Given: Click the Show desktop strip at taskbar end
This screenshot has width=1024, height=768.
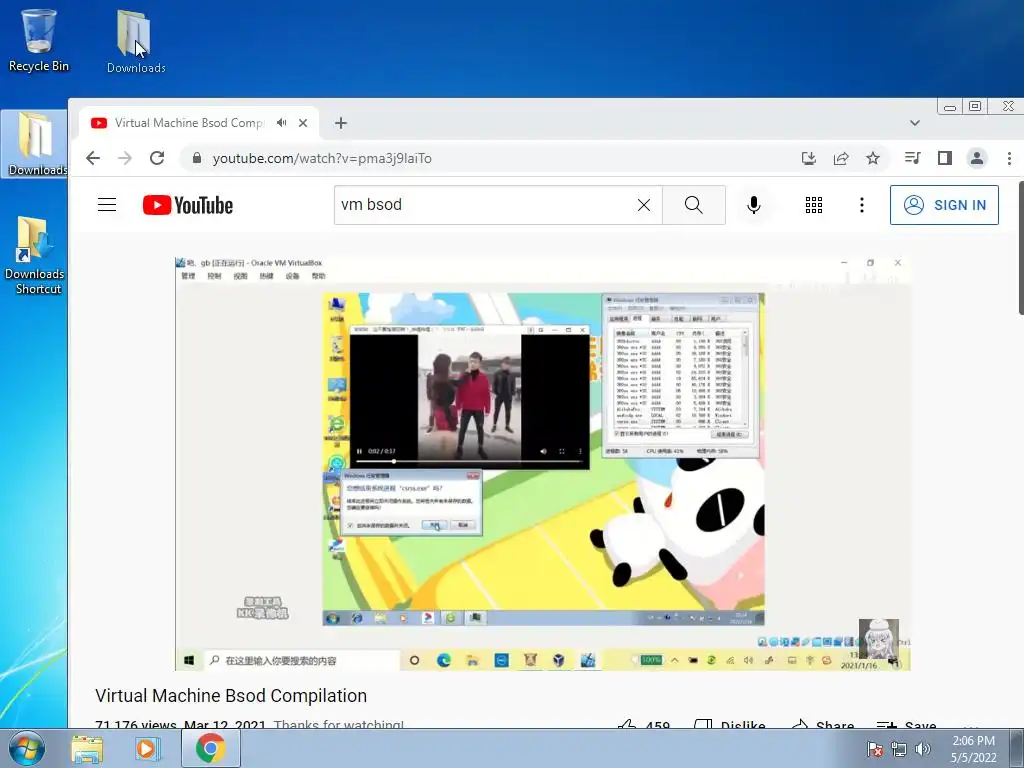Looking at the screenshot, I should click(x=1017, y=749).
